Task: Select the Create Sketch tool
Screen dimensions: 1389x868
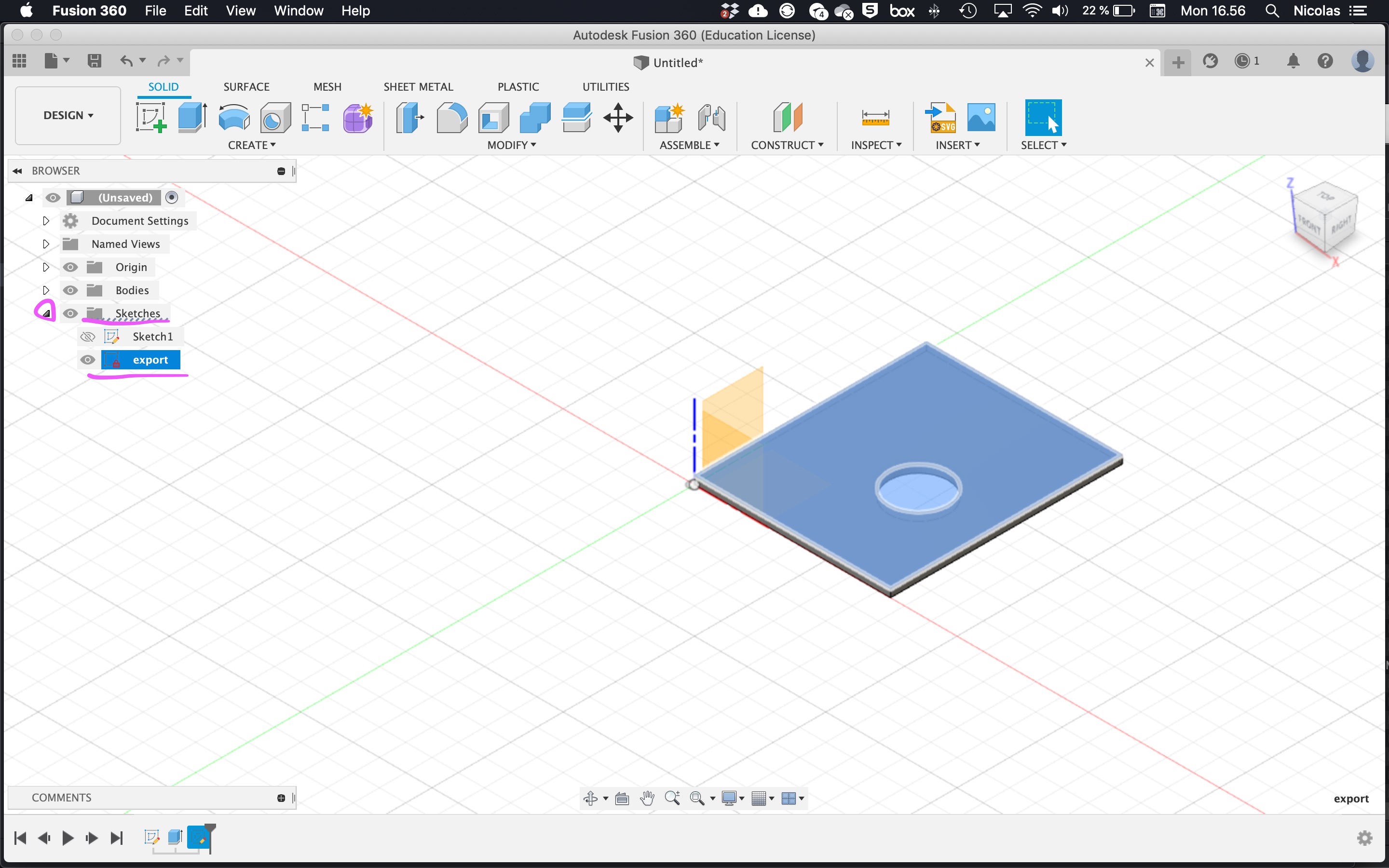Action: tap(151, 117)
